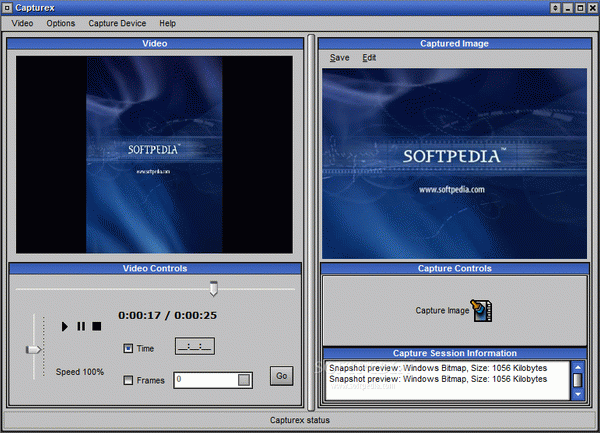Open the Options menu

(60, 23)
